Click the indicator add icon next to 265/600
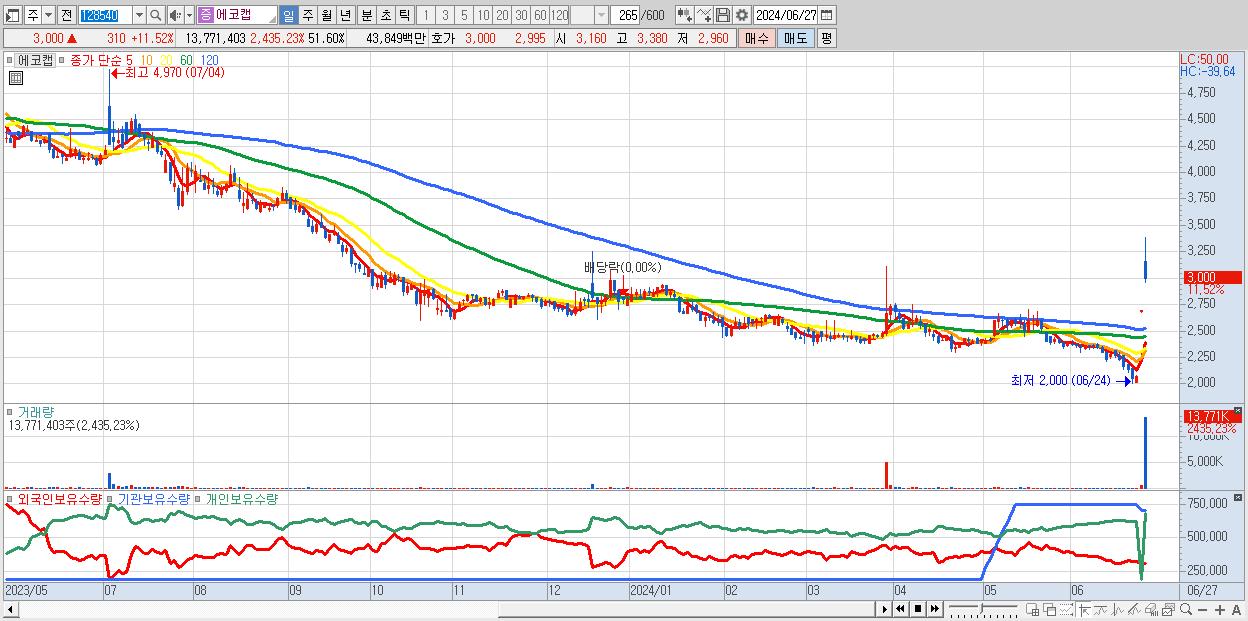Screen dimensions: 1248x621 684,15
